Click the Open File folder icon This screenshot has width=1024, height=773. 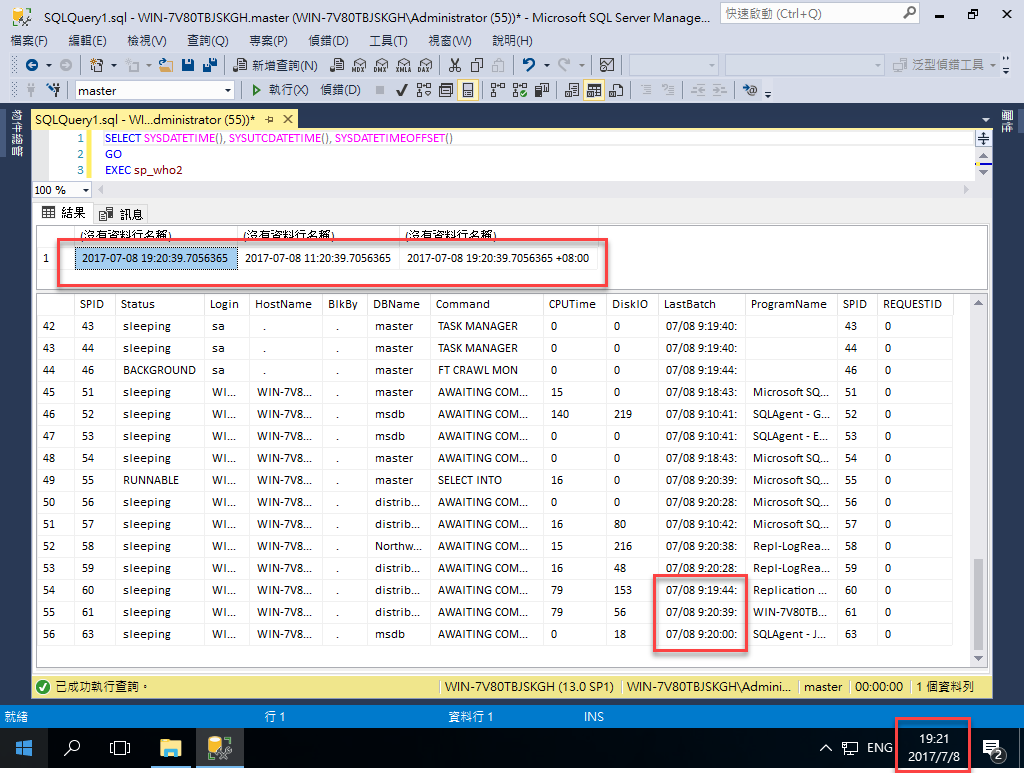[166, 65]
